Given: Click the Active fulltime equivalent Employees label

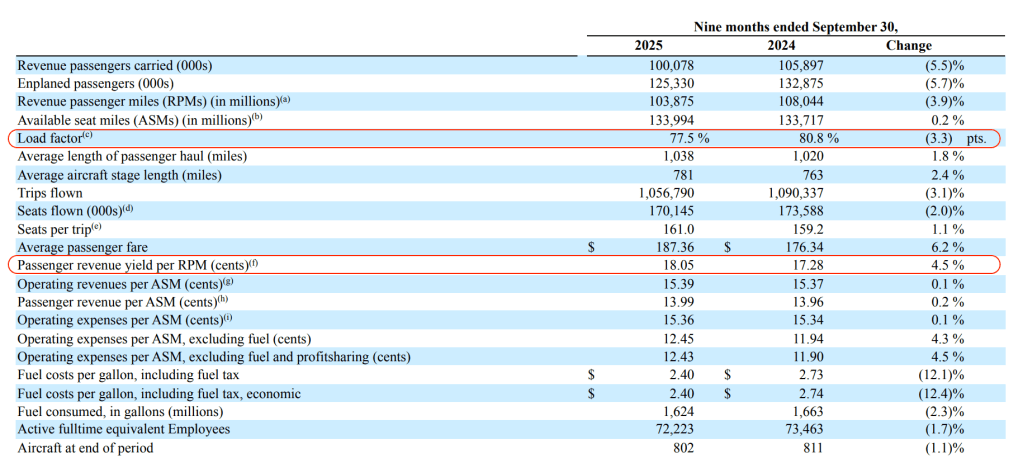Looking at the screenshot, I should coord(124,429).
